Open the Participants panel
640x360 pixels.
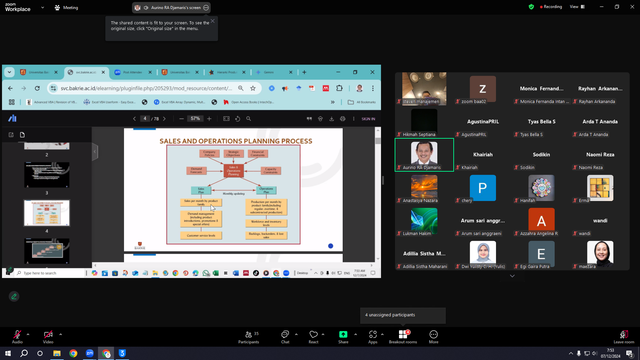tap(249, 337)
